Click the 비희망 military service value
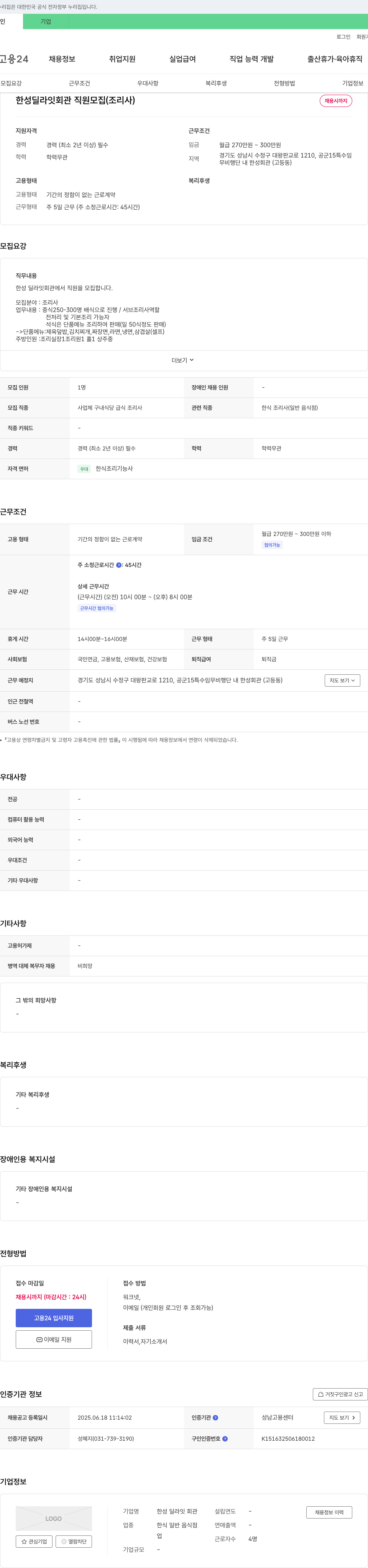368x1568 pixels. click(x=85, y=966)
